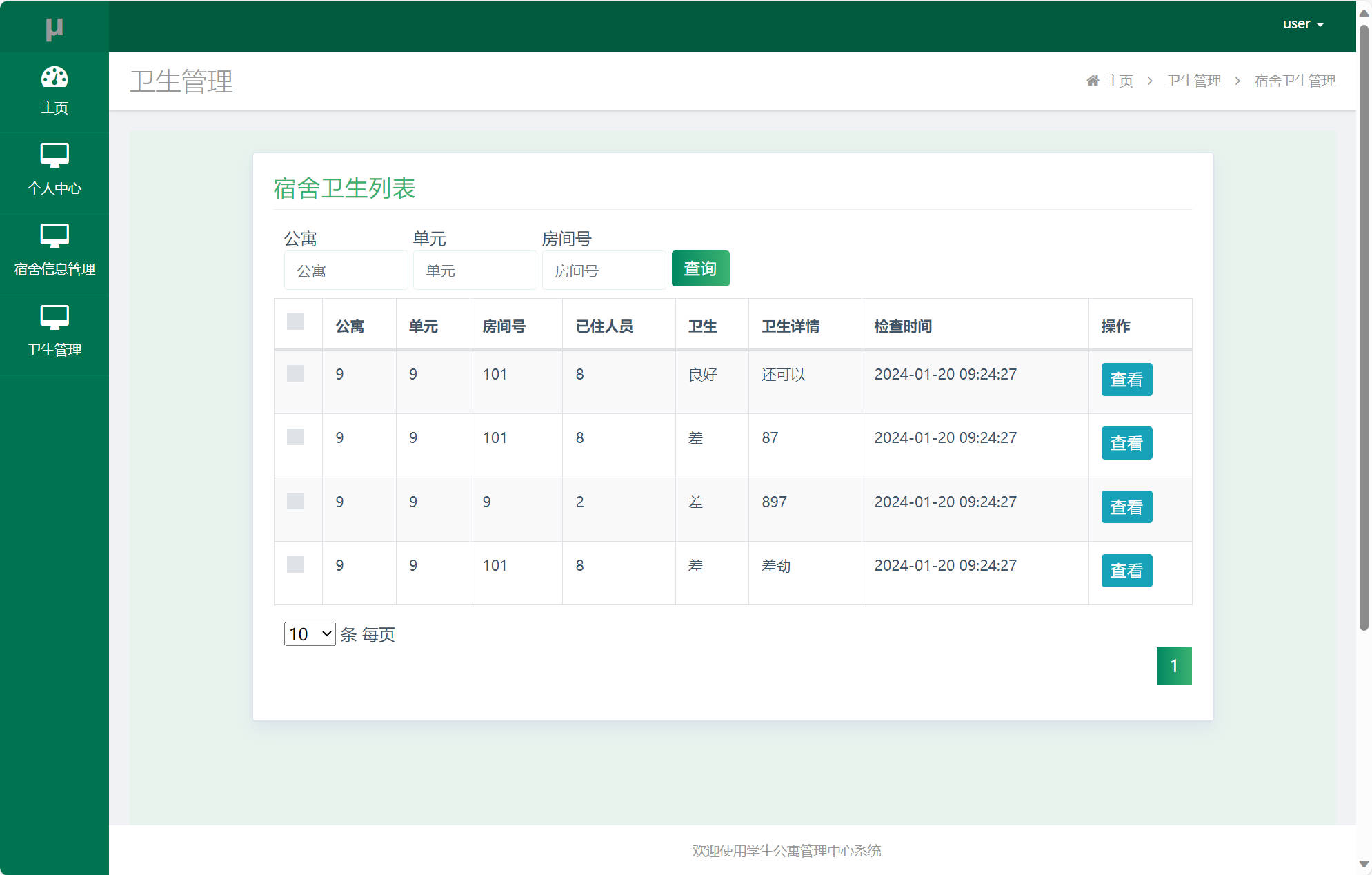Open the user account dropdown
The width and height of the screenshot is (1372, 875).
click(x=1302, y=23)
